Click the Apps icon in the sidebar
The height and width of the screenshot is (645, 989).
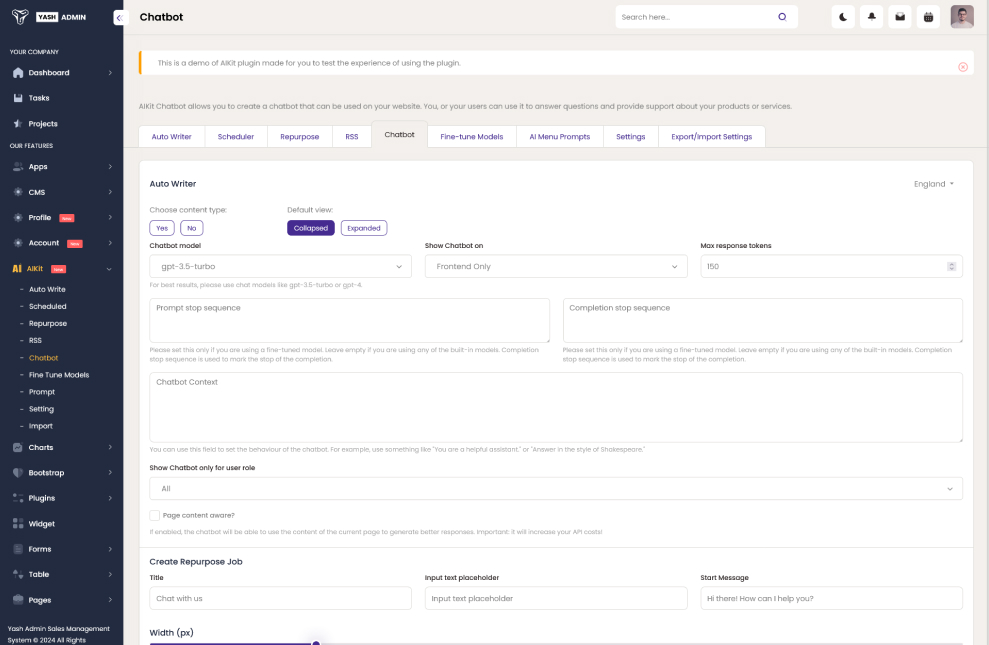tap(18, 166)
